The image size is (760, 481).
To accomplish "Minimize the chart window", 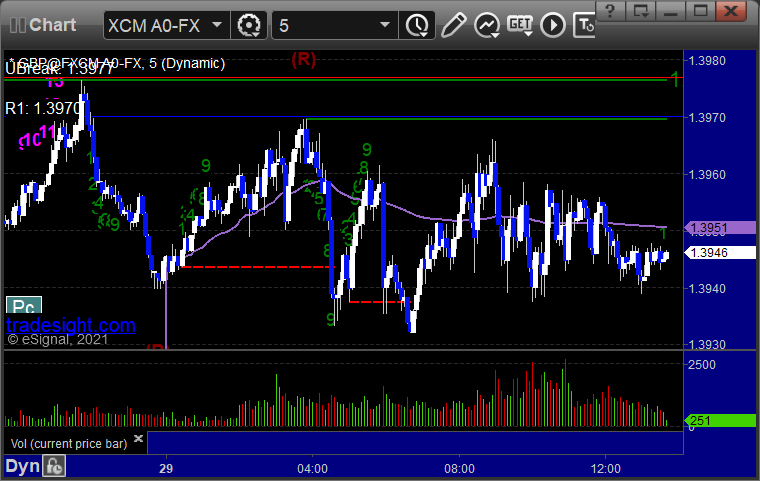I will (670, 11).
